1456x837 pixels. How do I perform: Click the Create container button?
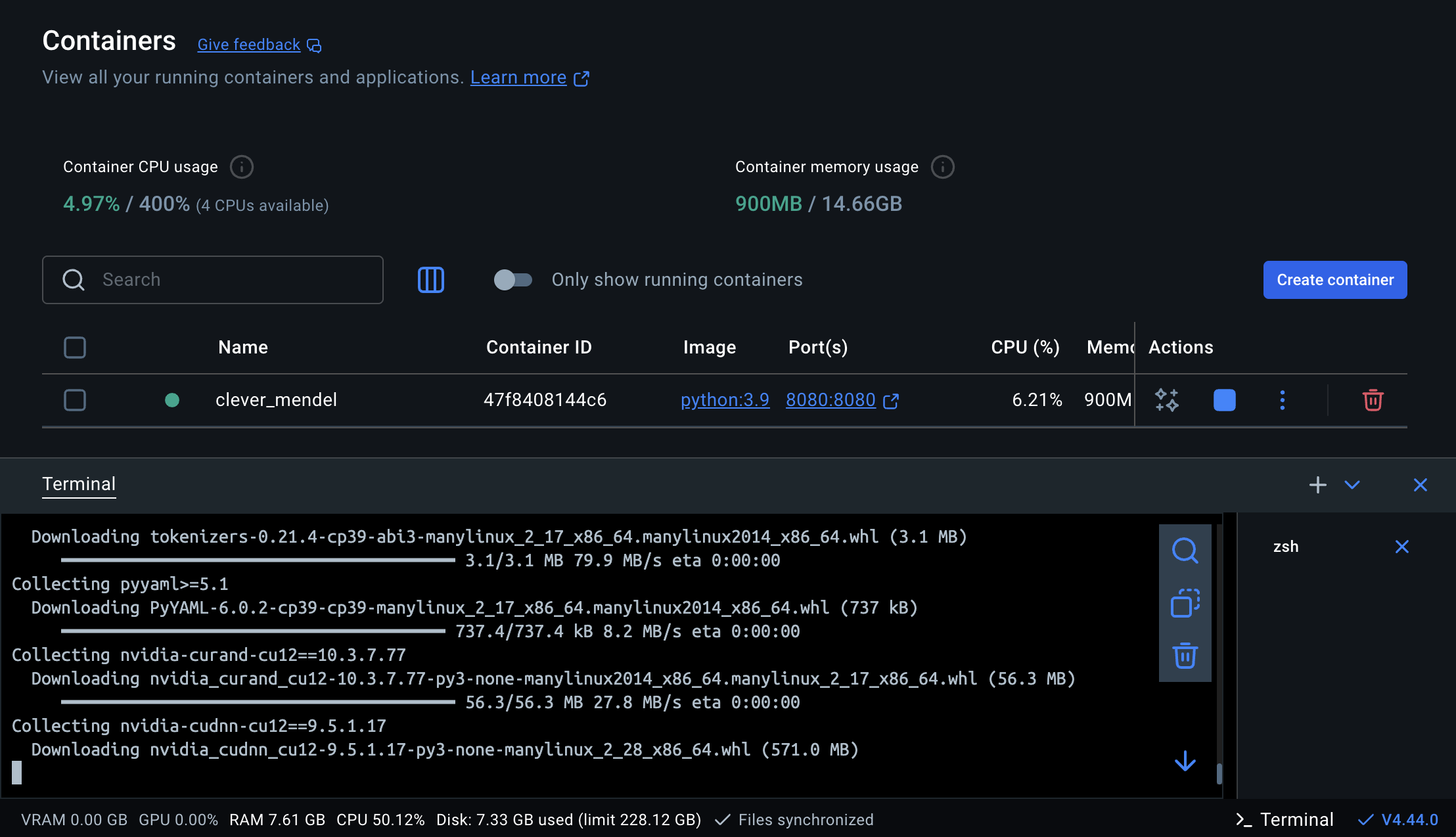[1334, 280]
